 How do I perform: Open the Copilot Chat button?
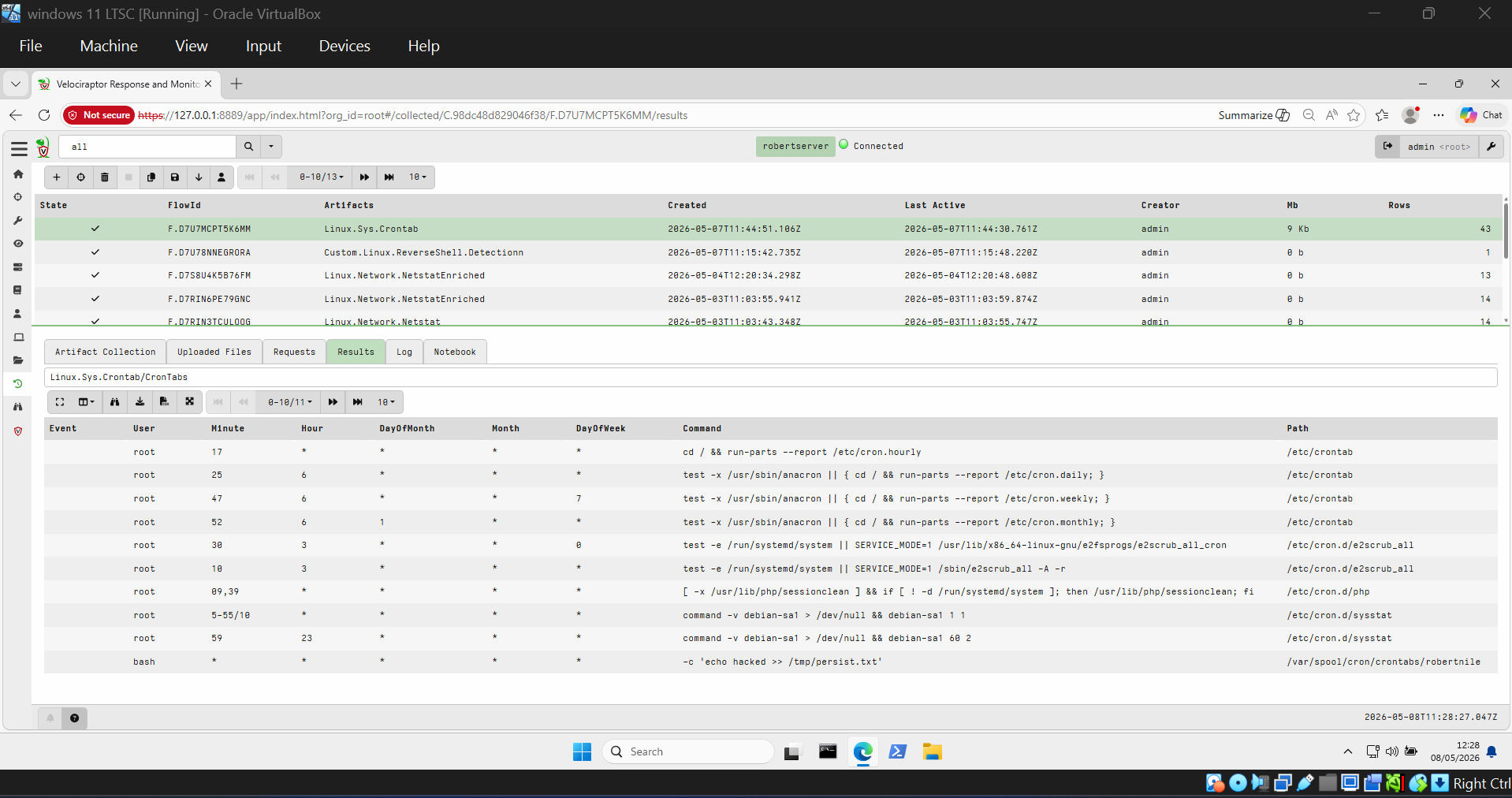coord(1481,115)
